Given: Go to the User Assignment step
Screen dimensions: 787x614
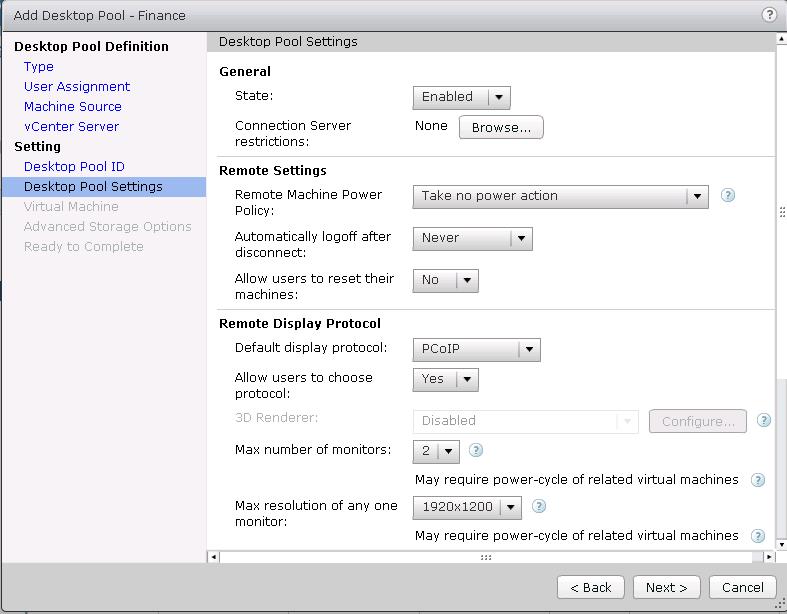Looking at the screenshot, I should pyautogui.click(x=77, y=87).
